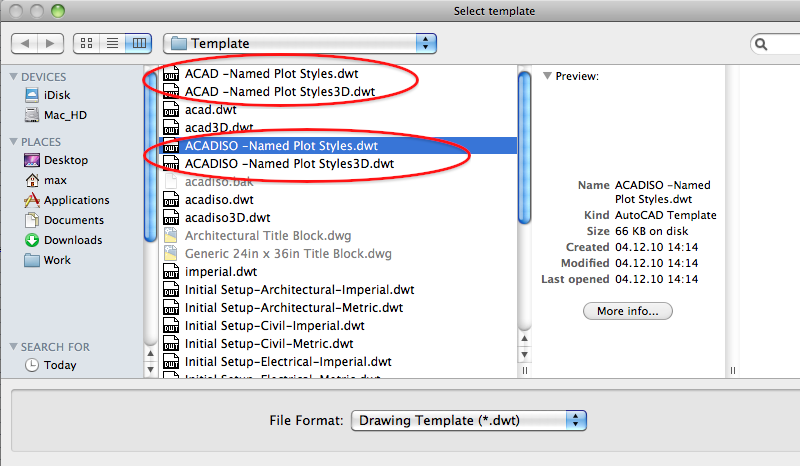Open Downloads from the sidebar
The image size is (800, 466).
tap(72, 240)
